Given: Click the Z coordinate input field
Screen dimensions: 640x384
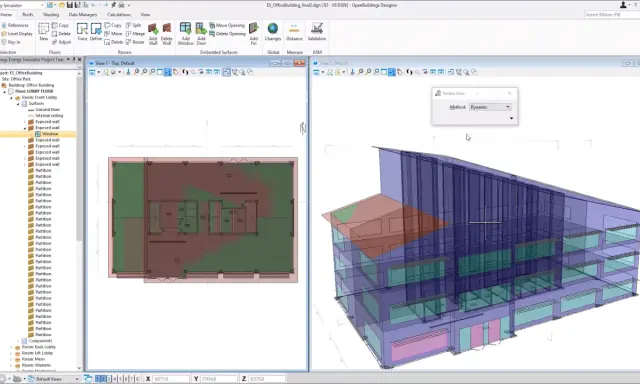Looking at the screenshot, I should click(x=267, y=379).
